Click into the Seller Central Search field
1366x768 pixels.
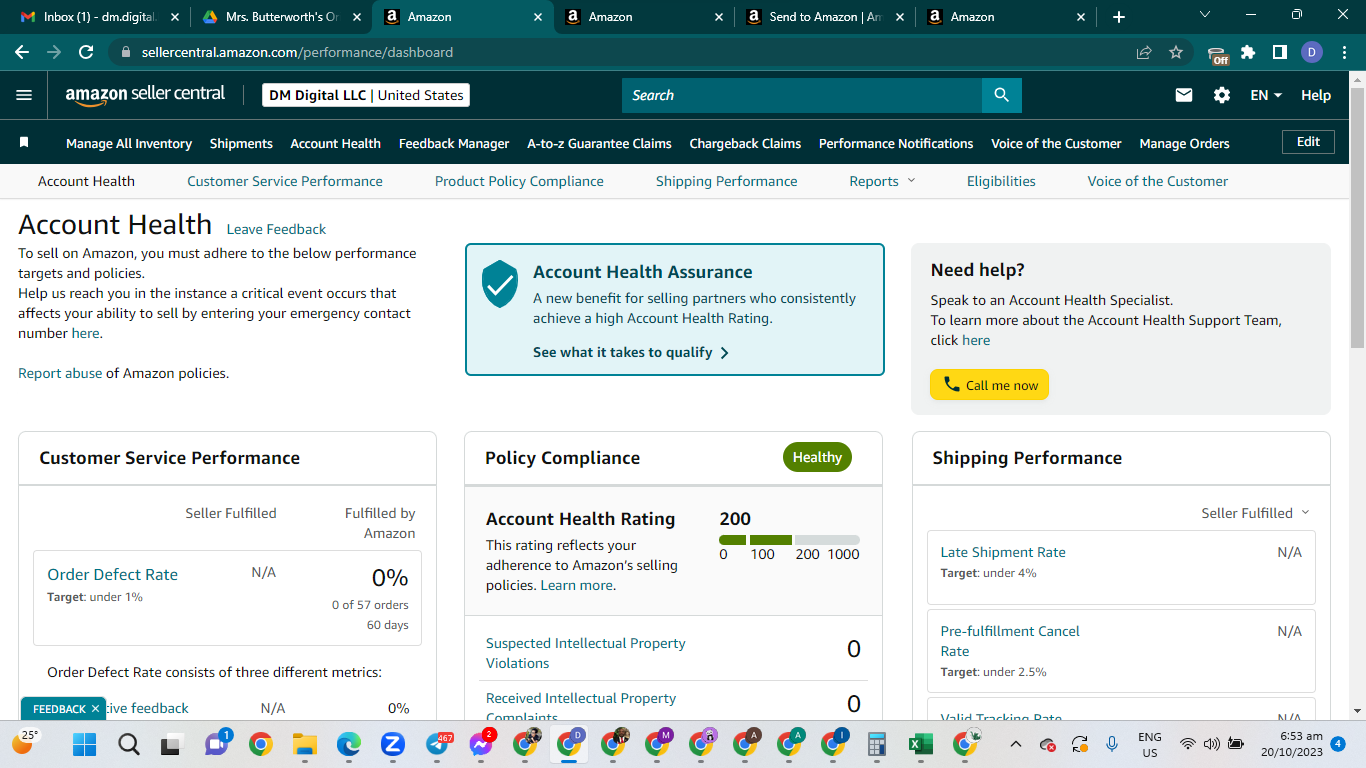(802, 95)
